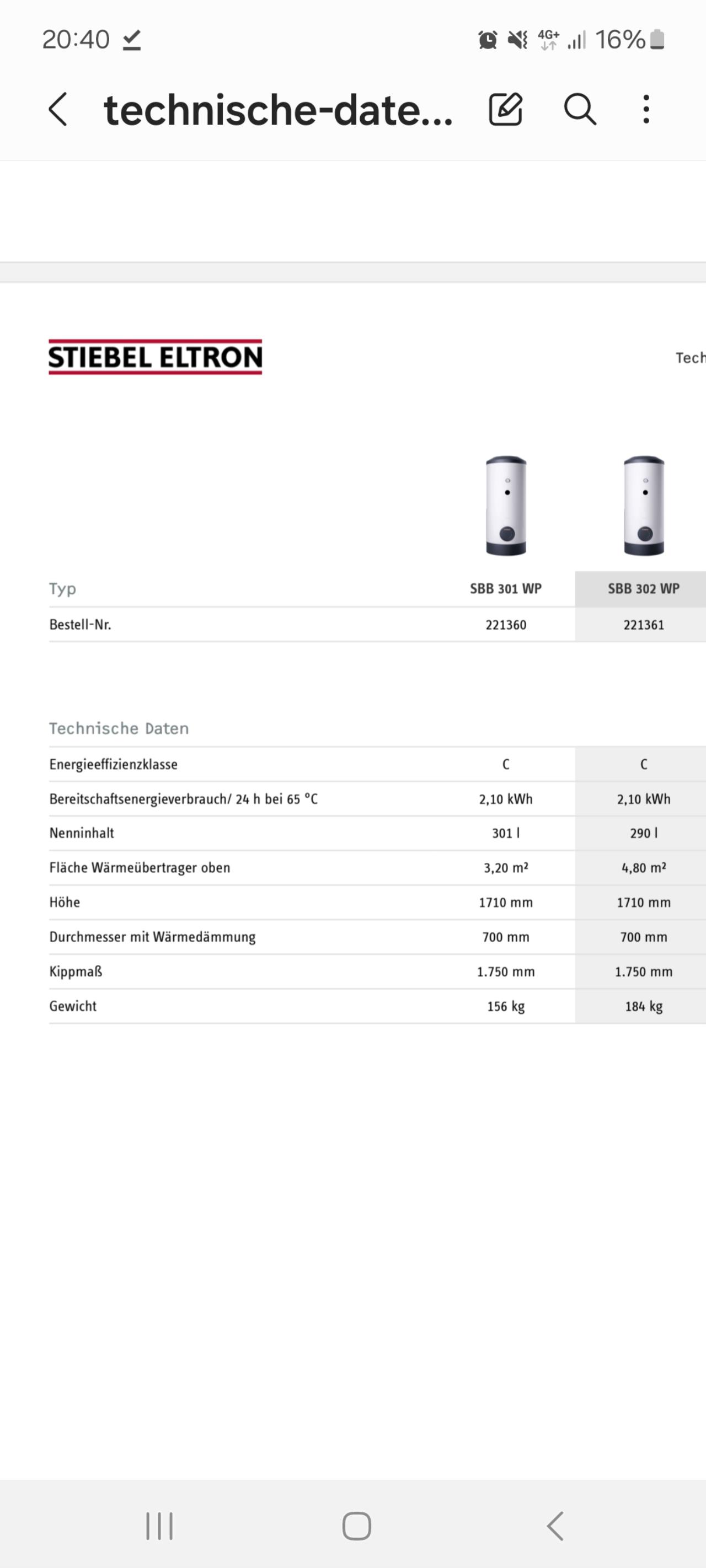Tap the alarm icon in status bar

tap(488, 40)
